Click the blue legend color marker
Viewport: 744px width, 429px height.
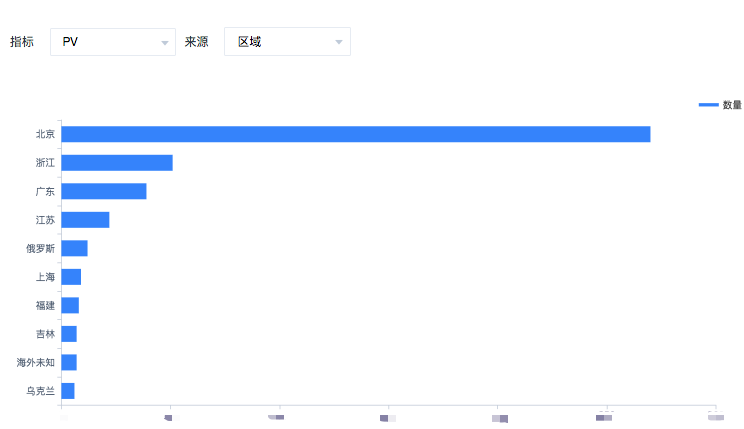708,104
